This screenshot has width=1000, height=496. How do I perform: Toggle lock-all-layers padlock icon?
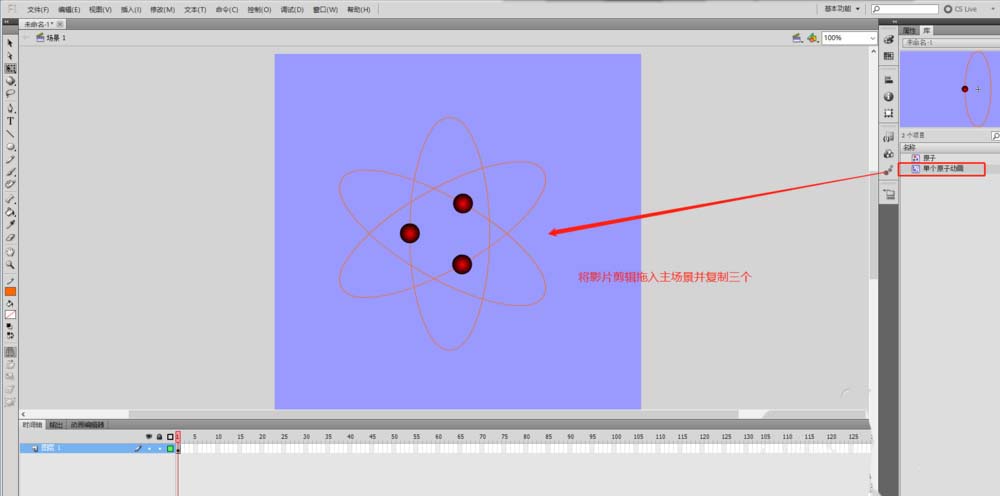tap(158, 437)
